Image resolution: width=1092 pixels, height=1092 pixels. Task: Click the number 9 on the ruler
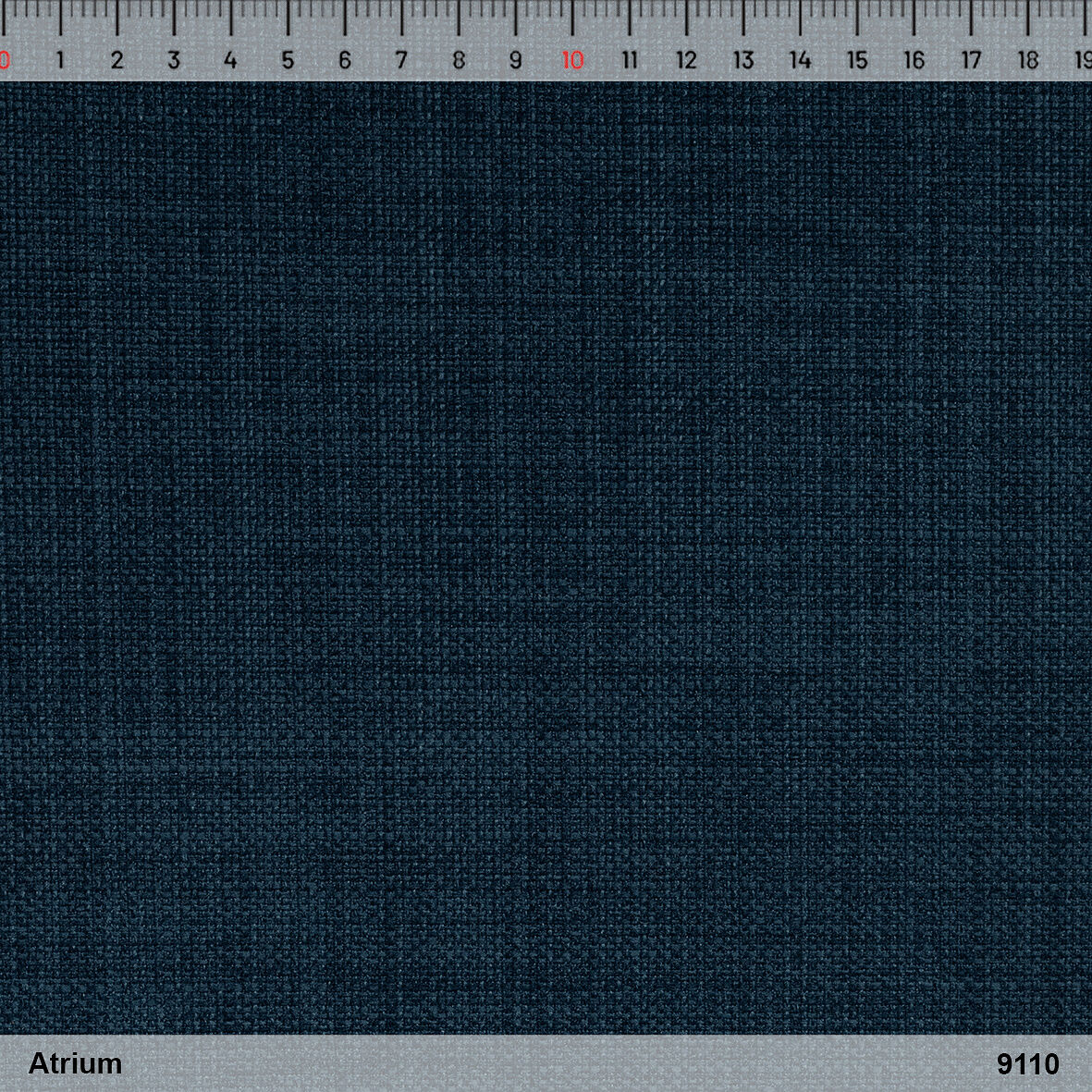[515, 61]
